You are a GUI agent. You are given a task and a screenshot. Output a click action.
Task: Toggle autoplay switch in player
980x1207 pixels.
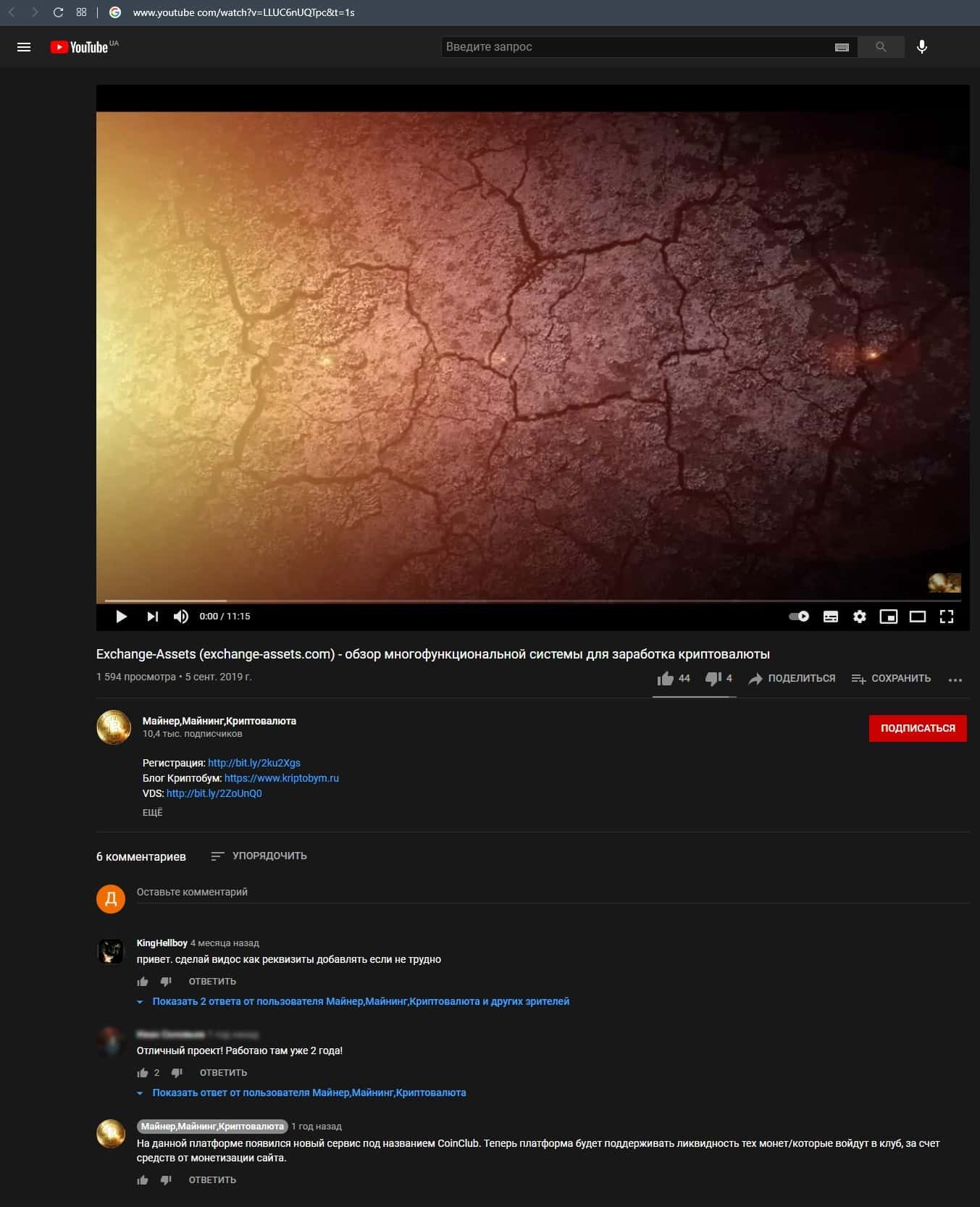coord(799,617)
